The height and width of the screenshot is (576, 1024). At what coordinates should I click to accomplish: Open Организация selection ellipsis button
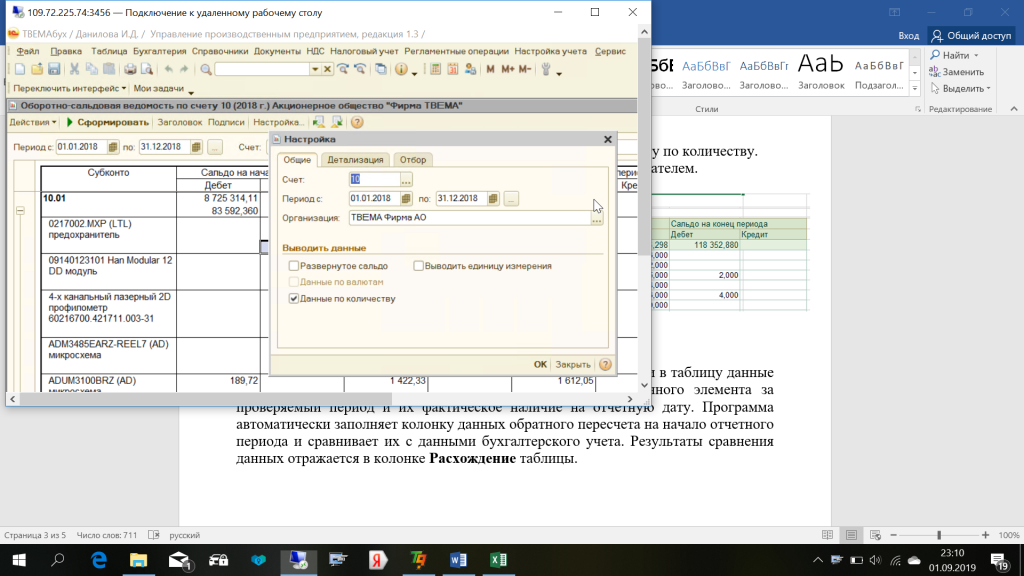(597, 218)
